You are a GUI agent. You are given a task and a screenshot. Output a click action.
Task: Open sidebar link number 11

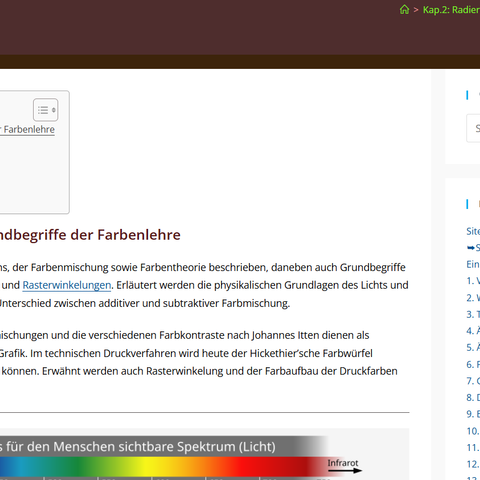coord(473,447)
